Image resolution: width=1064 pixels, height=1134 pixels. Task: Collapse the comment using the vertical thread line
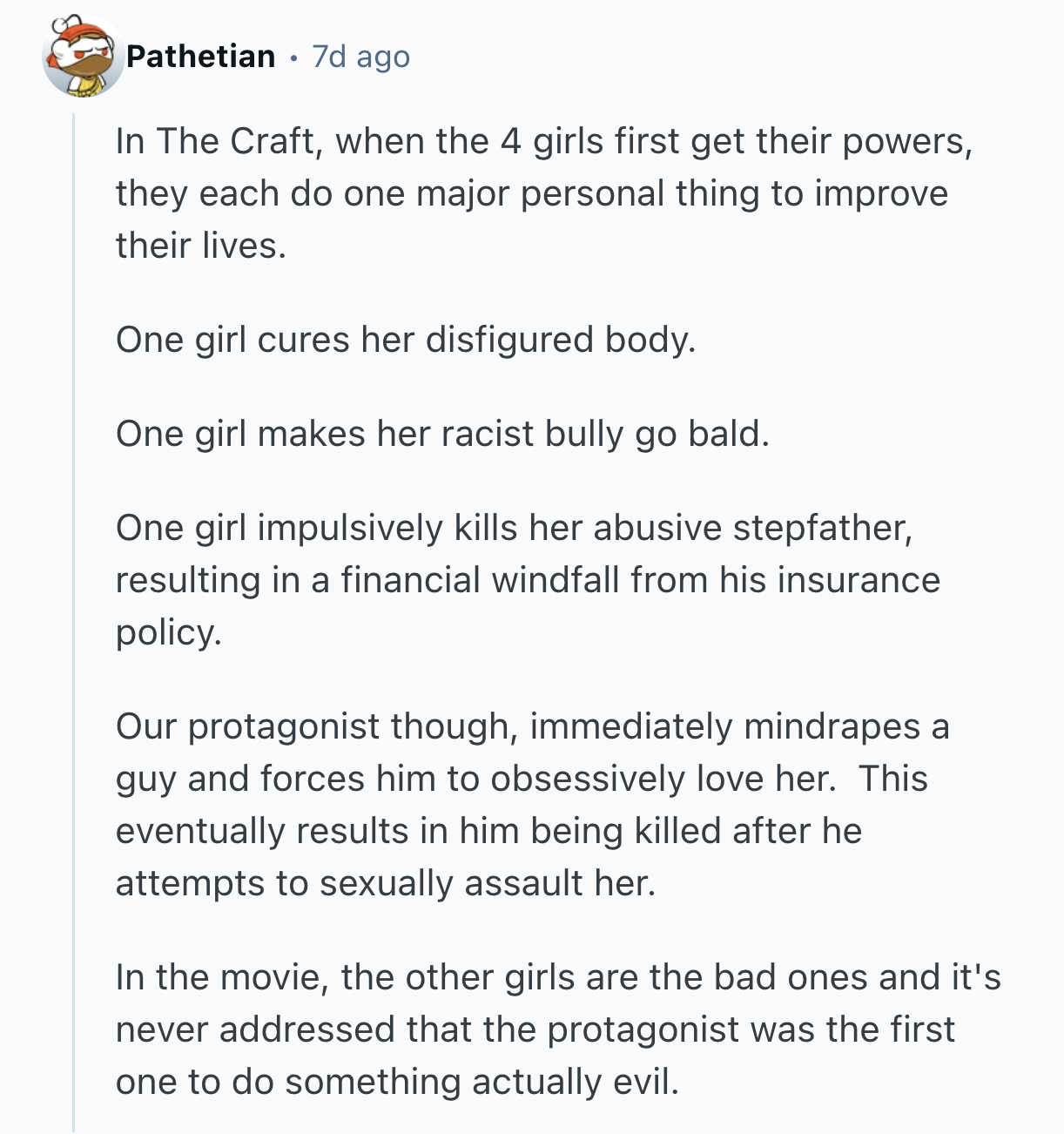coord(74,610)
